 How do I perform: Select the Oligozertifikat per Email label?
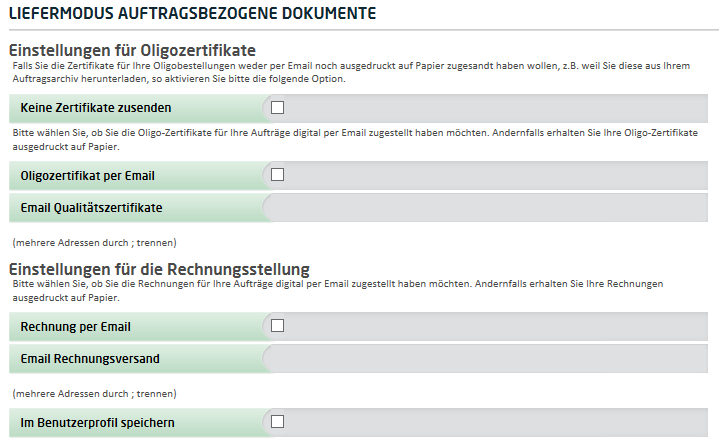tap(87, 176)
